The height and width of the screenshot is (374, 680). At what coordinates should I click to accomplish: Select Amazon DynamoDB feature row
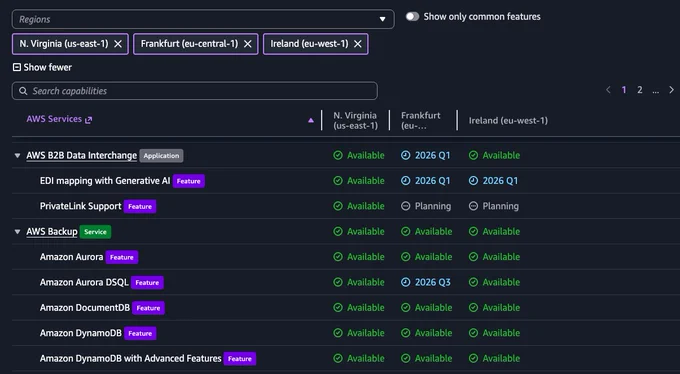coord(346,333)
